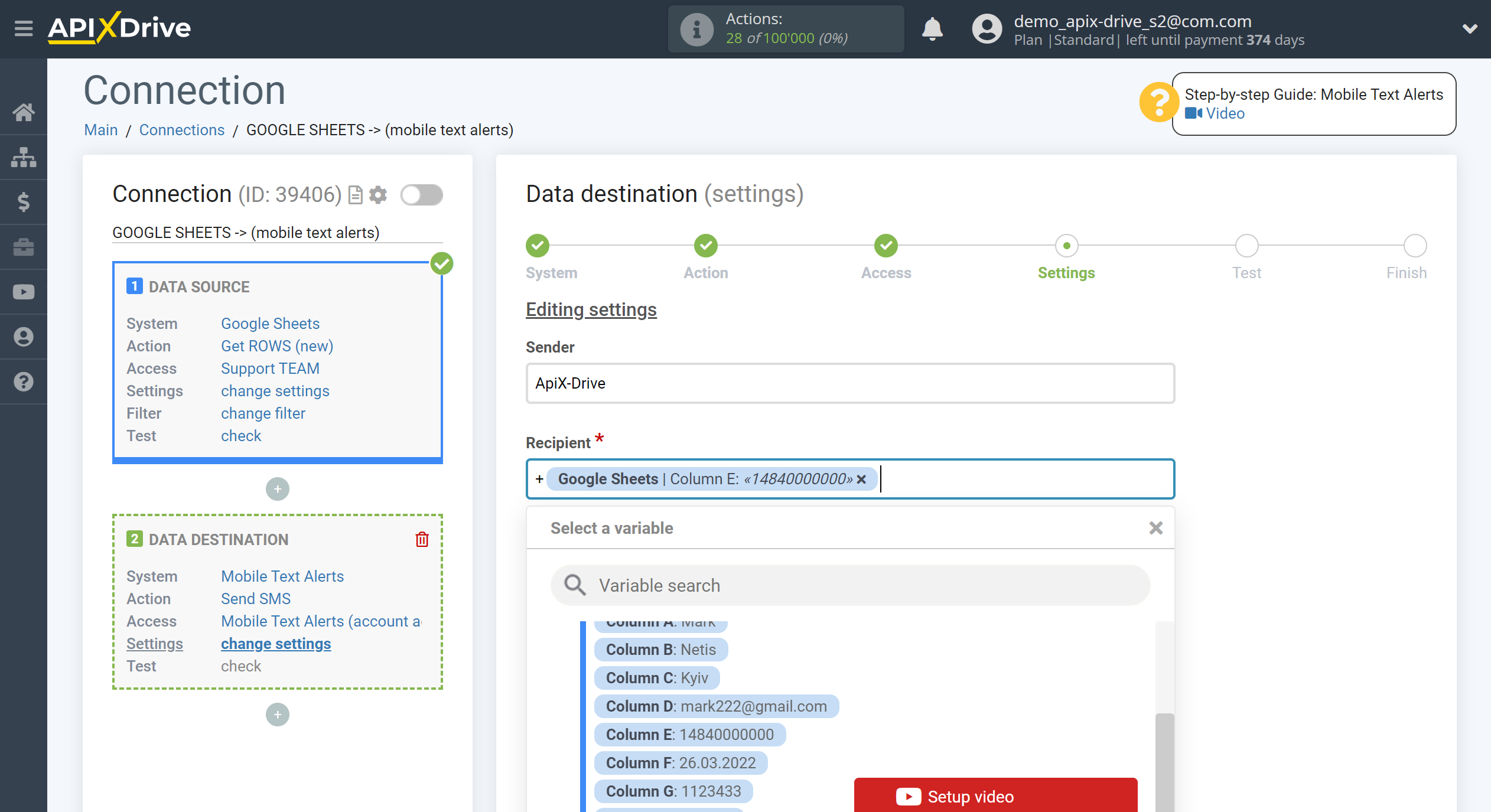Add a block between source and destination
The image size is (1491, 812).
(x=278, y=489)
